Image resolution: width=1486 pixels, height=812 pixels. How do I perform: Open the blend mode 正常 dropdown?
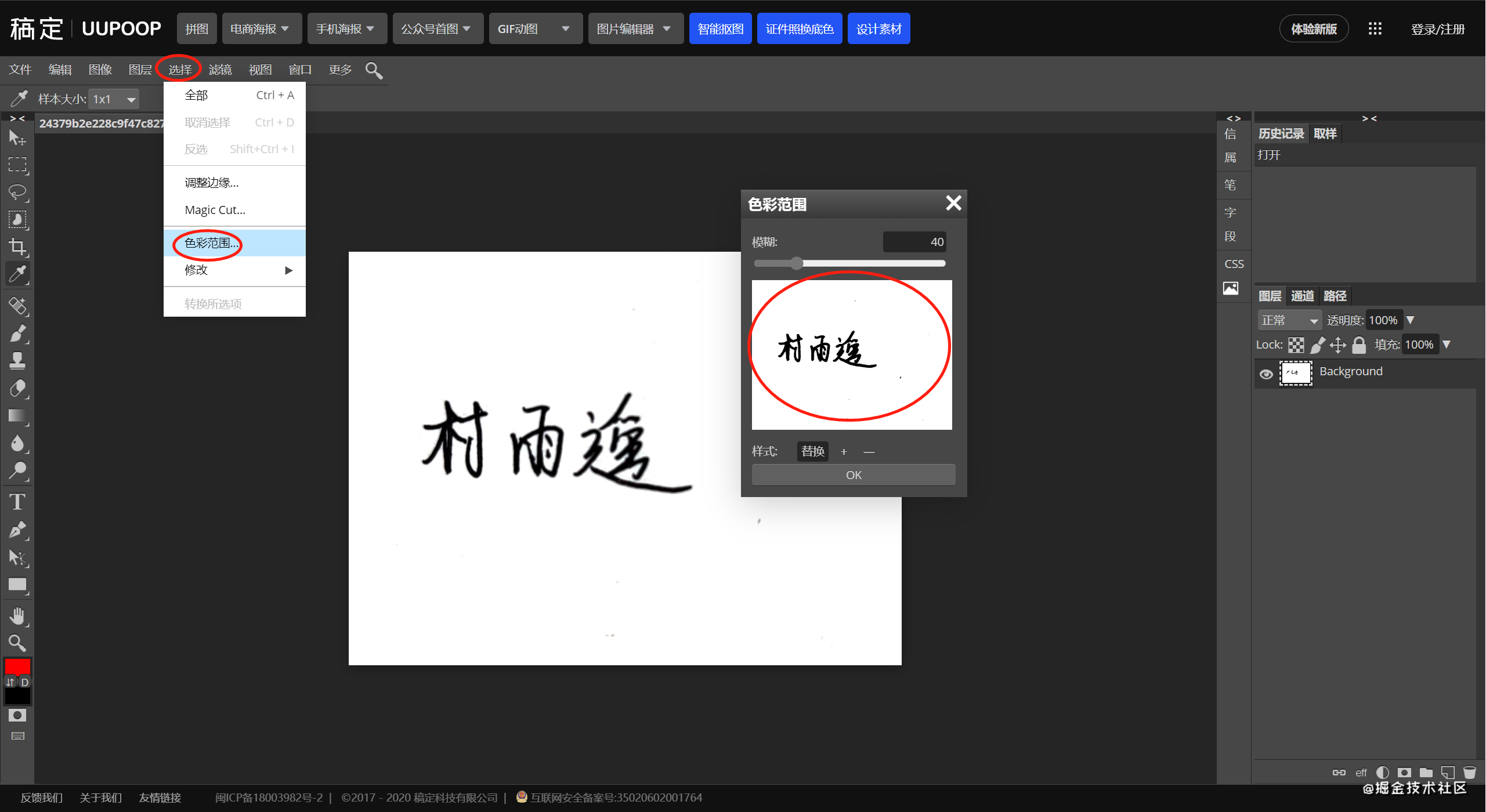1289,321
